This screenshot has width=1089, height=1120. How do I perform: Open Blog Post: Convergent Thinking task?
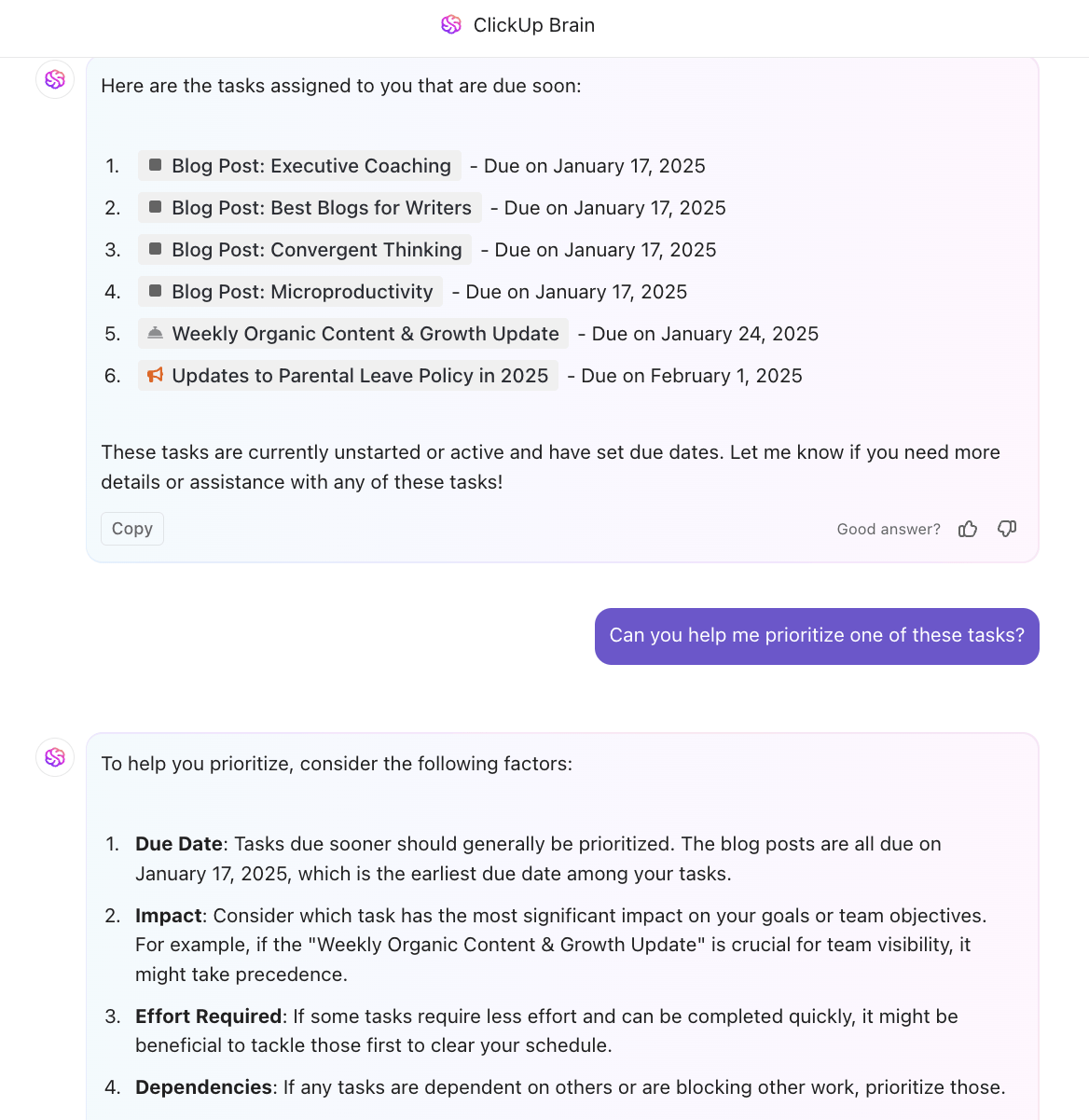click(x=317, y=250)
